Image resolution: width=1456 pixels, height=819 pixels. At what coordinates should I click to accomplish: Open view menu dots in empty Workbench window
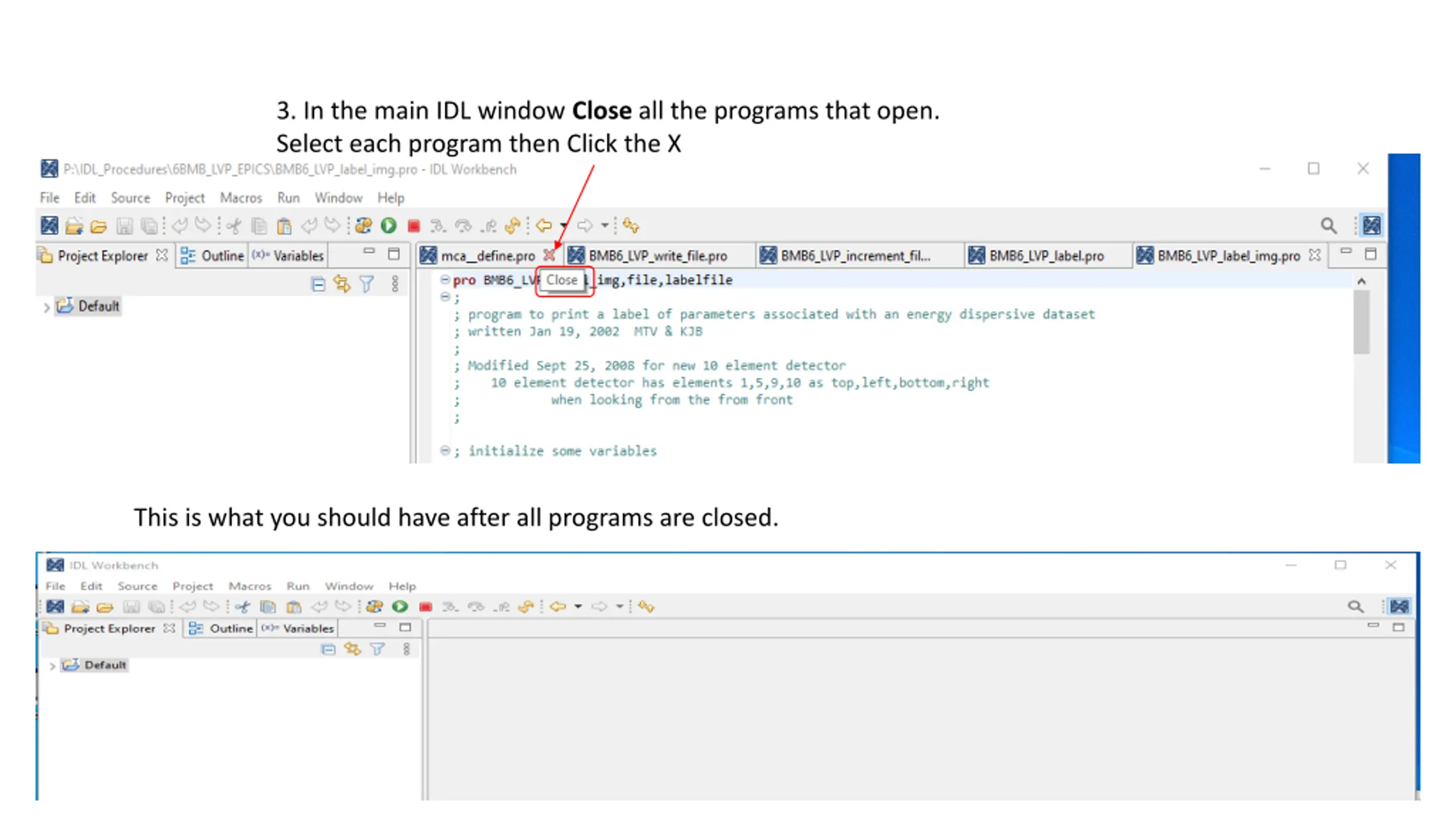point(406,649)
